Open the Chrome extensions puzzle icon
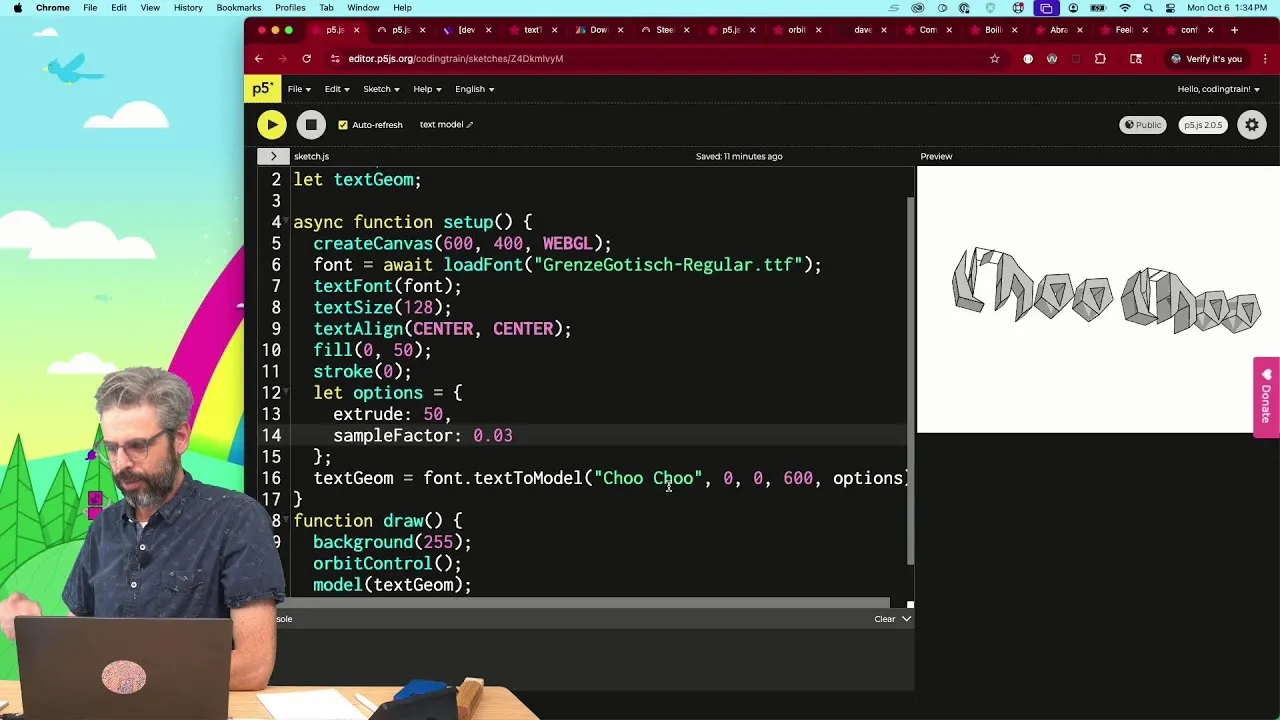The height and width of the screenshot is (720, 1280). (x=1100, y=59)
